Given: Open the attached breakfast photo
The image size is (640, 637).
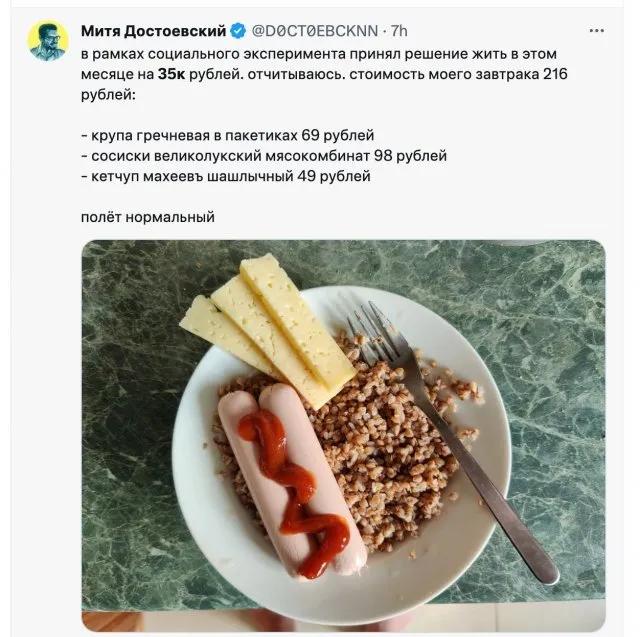Looking at the screenshot, I should coord(343,435).
